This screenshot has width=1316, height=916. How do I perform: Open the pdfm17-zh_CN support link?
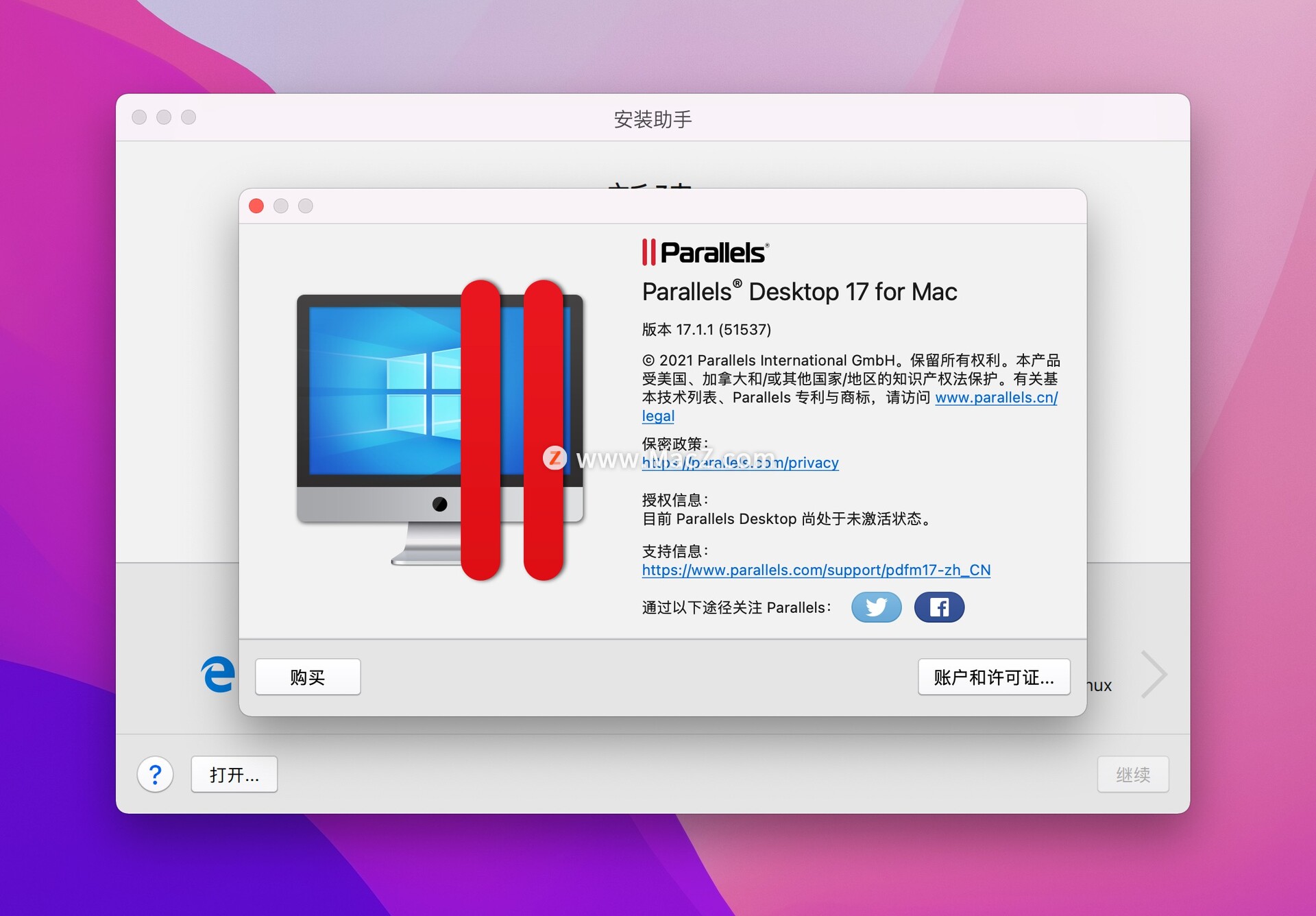[x=816, y=570]
